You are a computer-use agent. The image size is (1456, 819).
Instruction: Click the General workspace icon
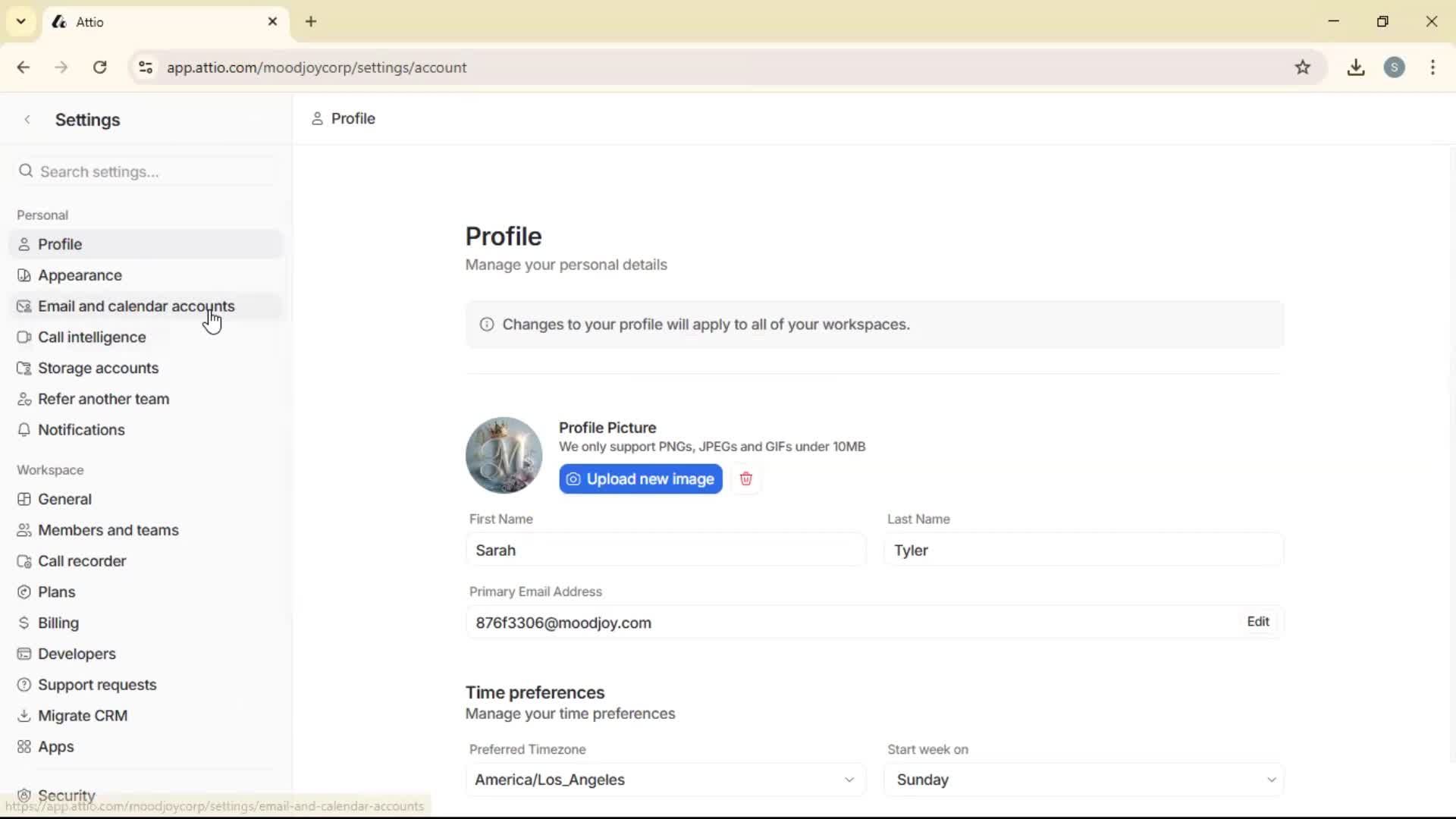click(x=24, y=499)
